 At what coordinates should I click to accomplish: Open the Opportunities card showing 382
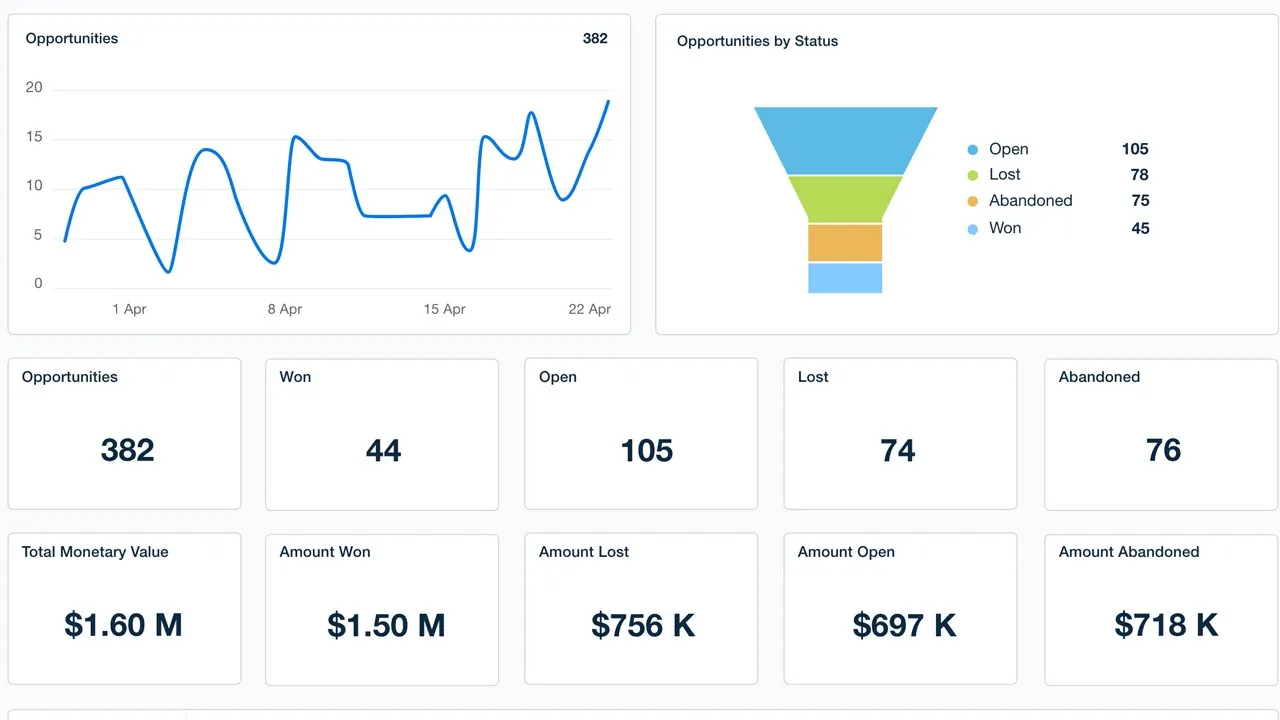124,434
